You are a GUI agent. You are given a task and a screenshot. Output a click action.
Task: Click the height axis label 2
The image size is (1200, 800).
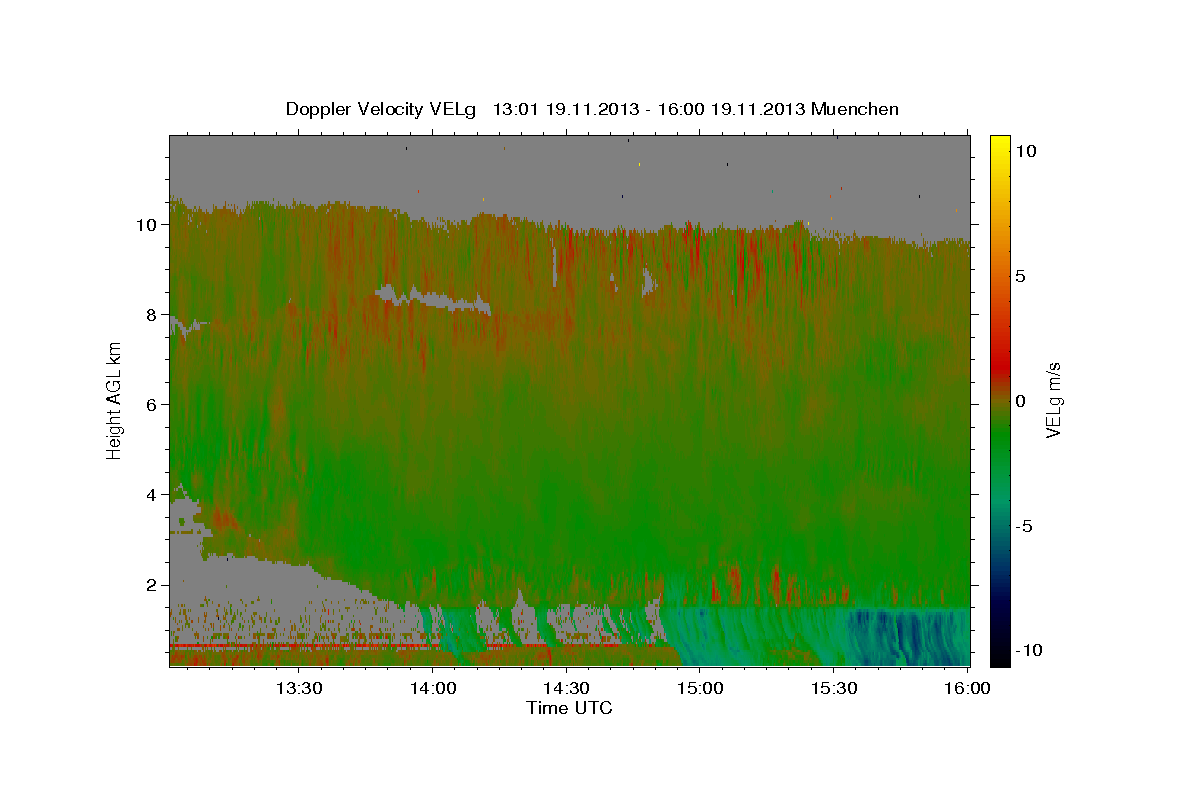152,585
